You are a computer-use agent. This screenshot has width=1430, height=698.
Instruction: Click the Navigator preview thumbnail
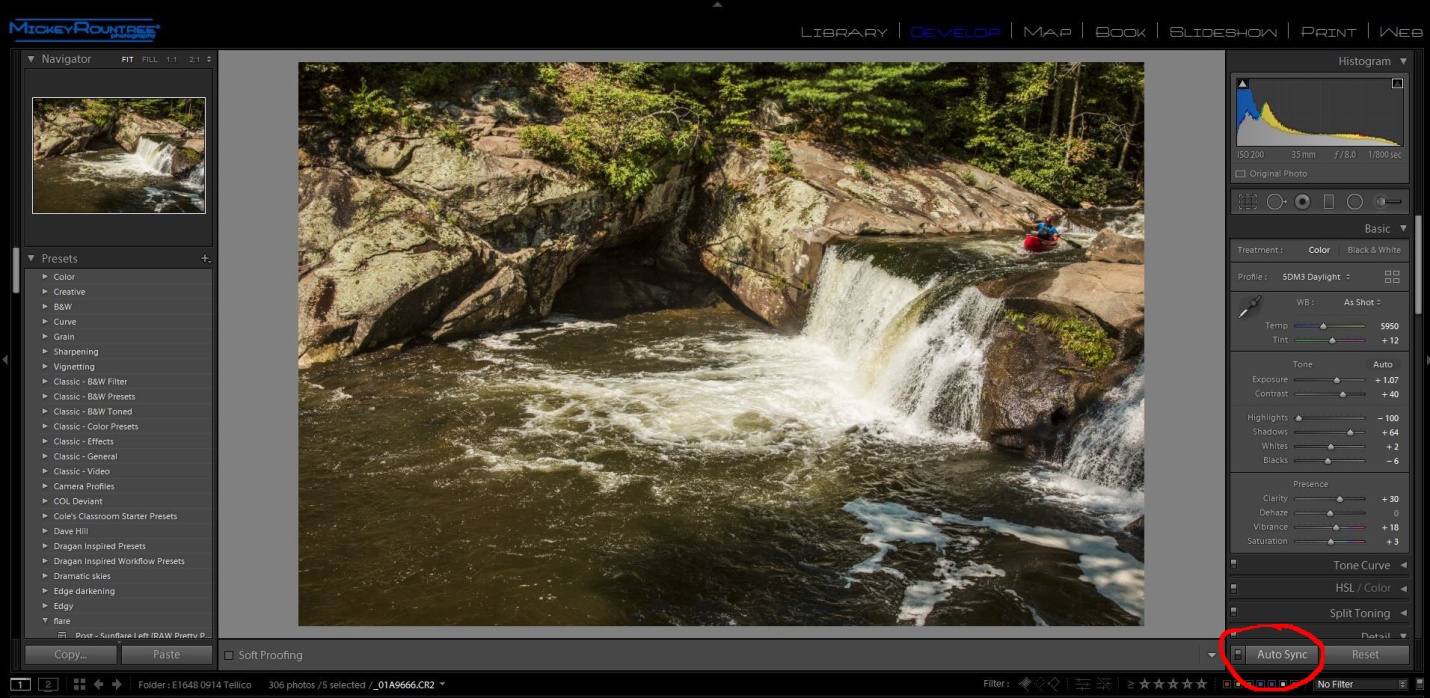tap(119, 155)
